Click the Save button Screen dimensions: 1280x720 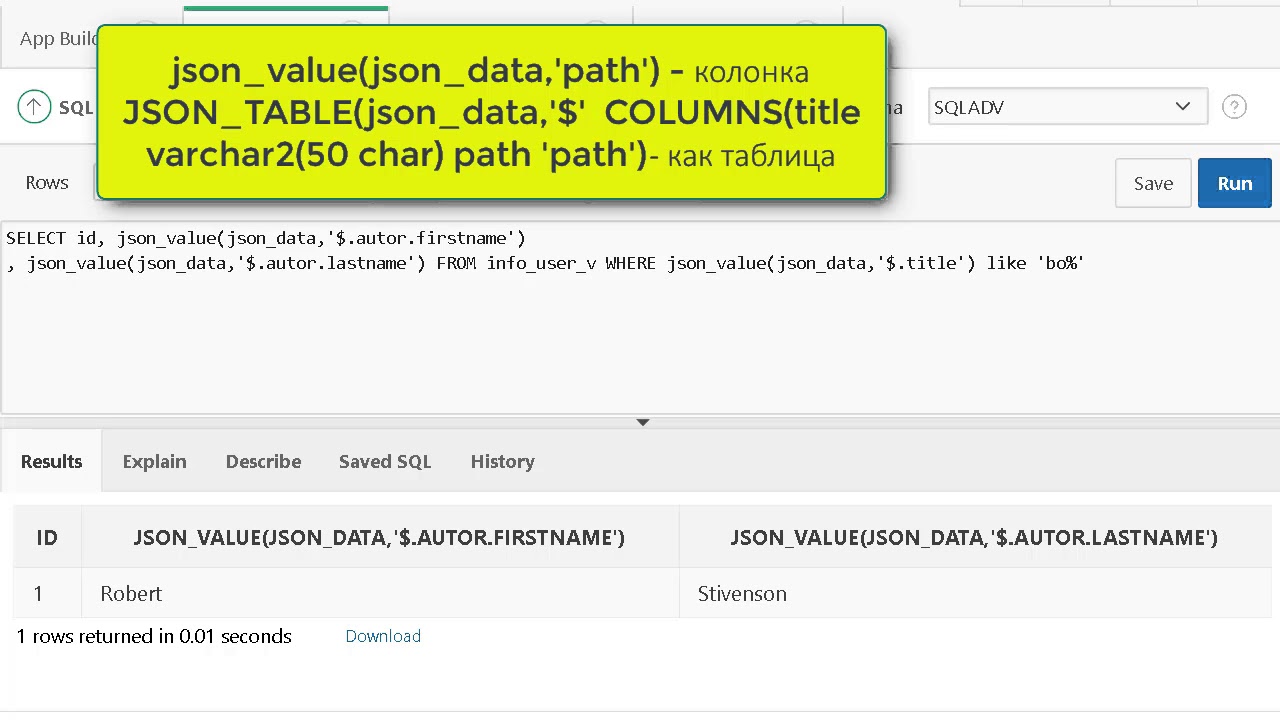point(1153,183)
